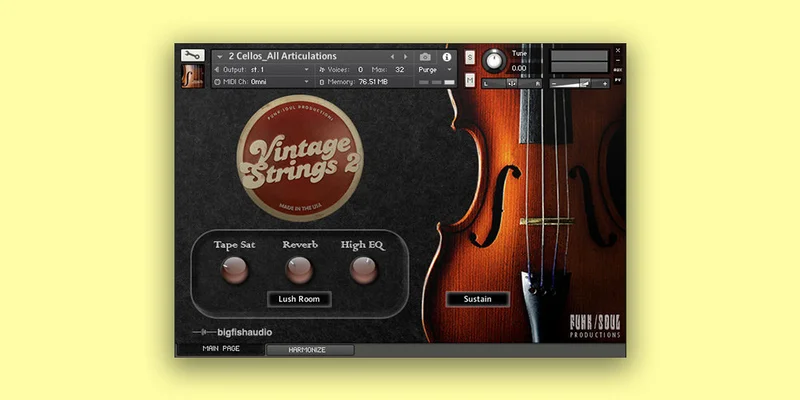Toggle the AUX sends button

(618, 70)
